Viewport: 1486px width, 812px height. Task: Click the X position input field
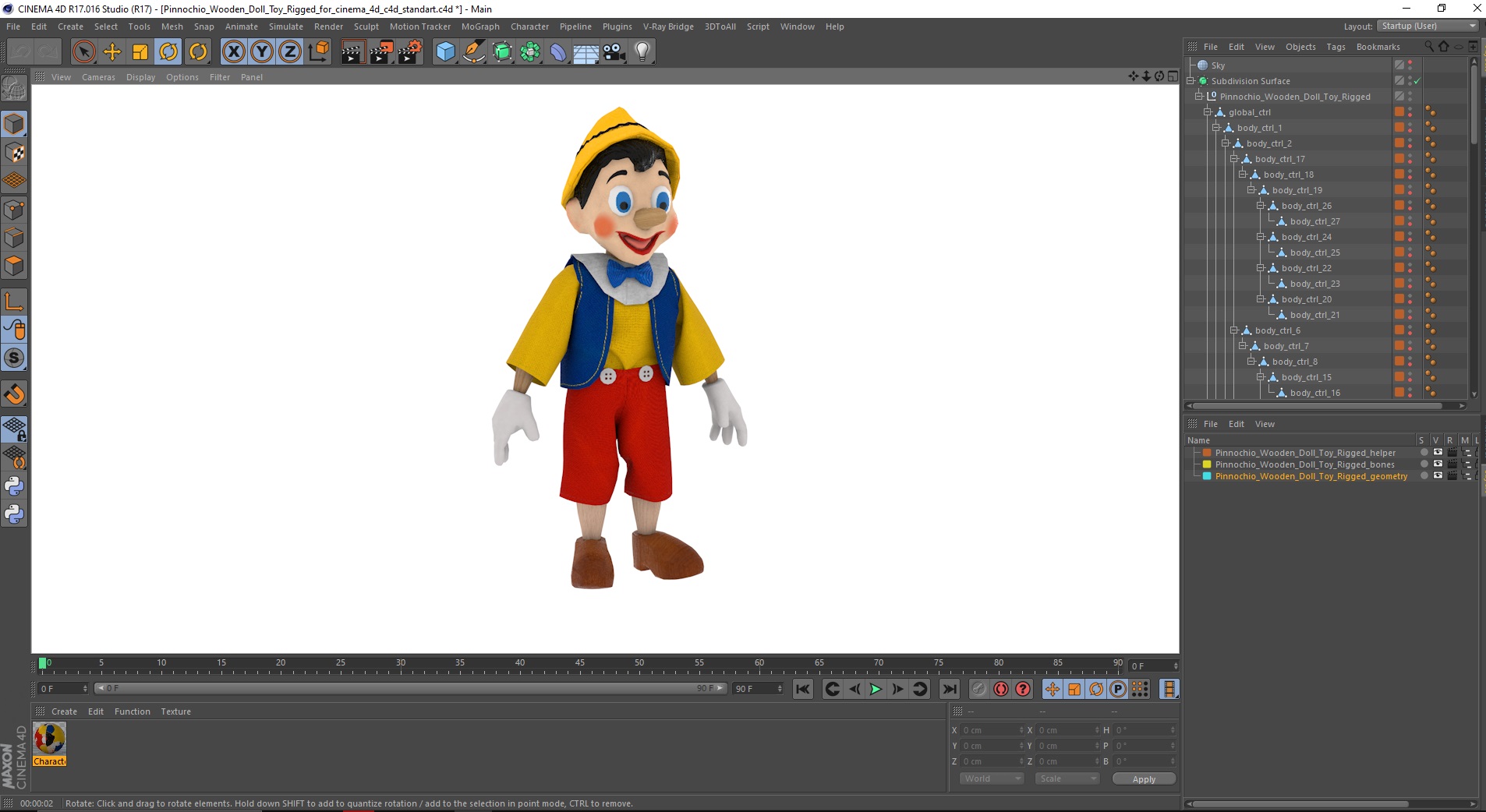[991, 730]
